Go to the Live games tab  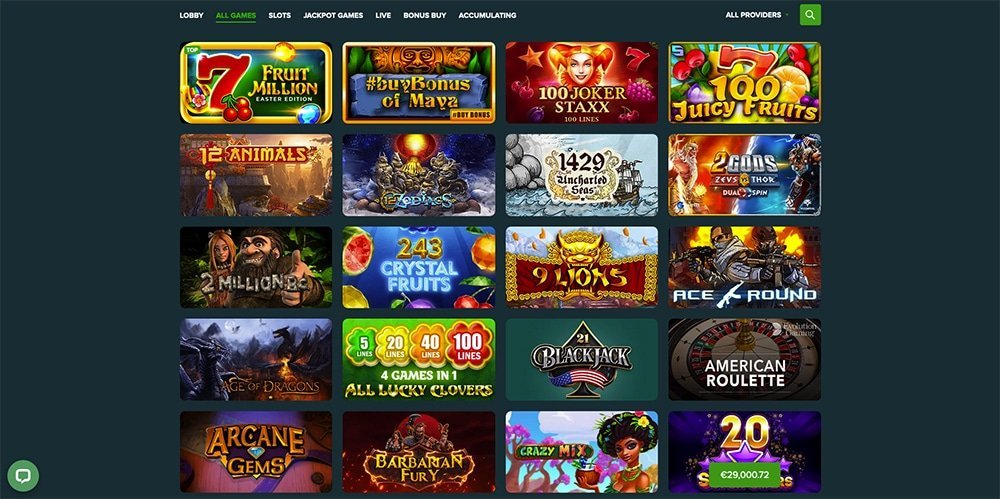(383, 15)
